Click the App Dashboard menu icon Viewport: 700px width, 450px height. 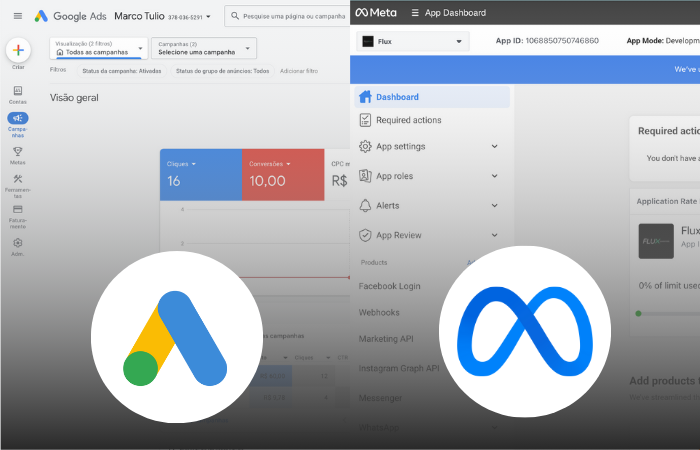tap(415, 13)
